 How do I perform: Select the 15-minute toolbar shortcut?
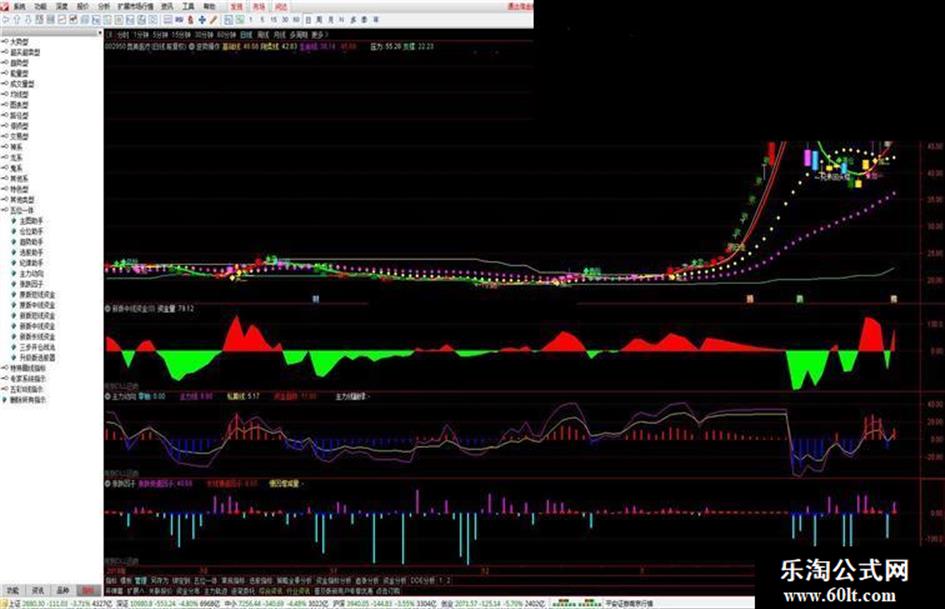[273, 20]
